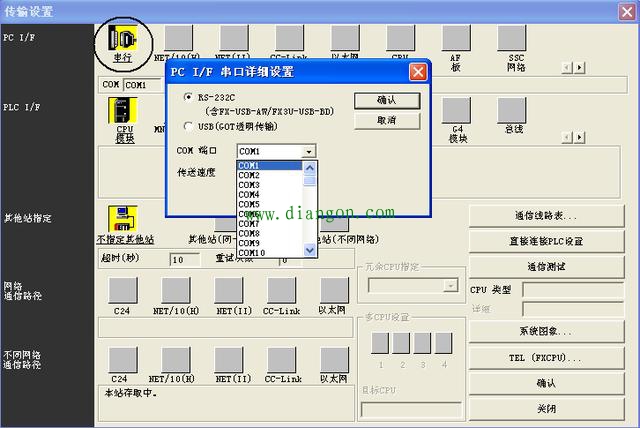The image size is (640, 428).
Task: Open the COM 端口 combo box arrow
Action: pos(309,151)
